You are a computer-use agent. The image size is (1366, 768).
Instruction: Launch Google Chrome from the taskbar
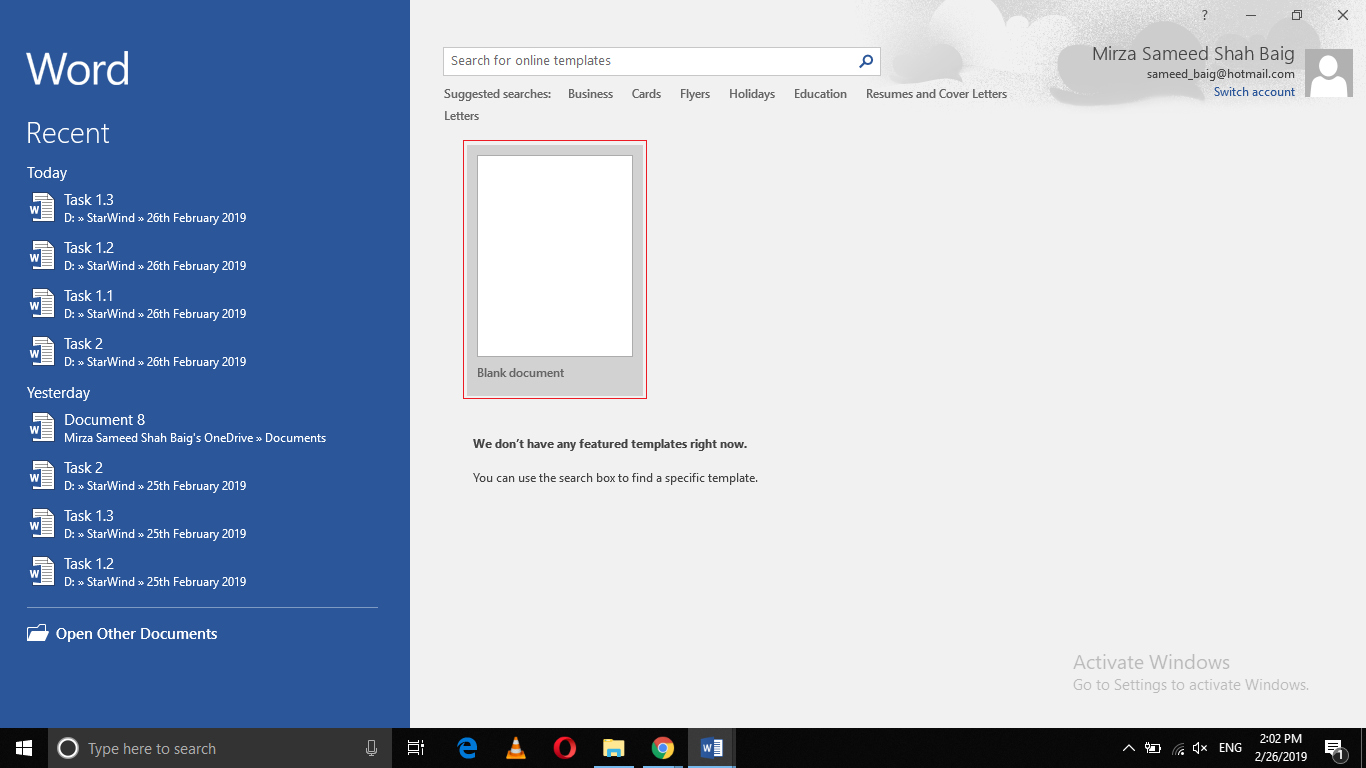point(662,748)
